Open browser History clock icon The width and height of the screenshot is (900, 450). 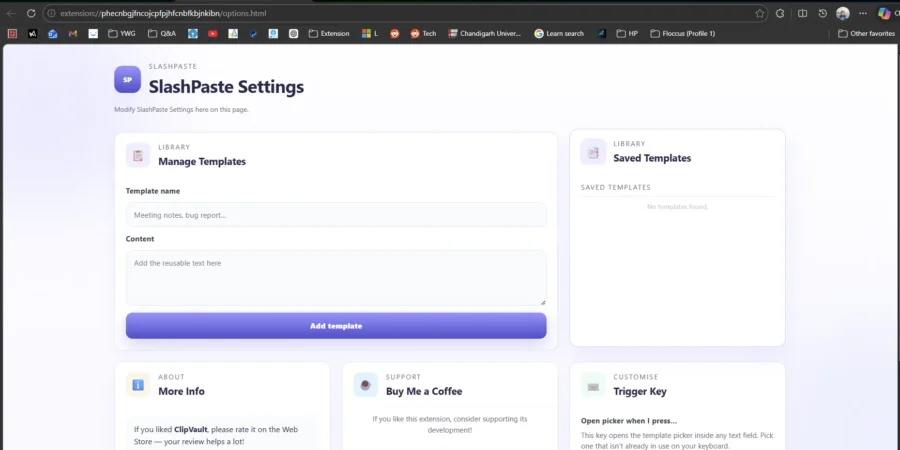(823, 13)
